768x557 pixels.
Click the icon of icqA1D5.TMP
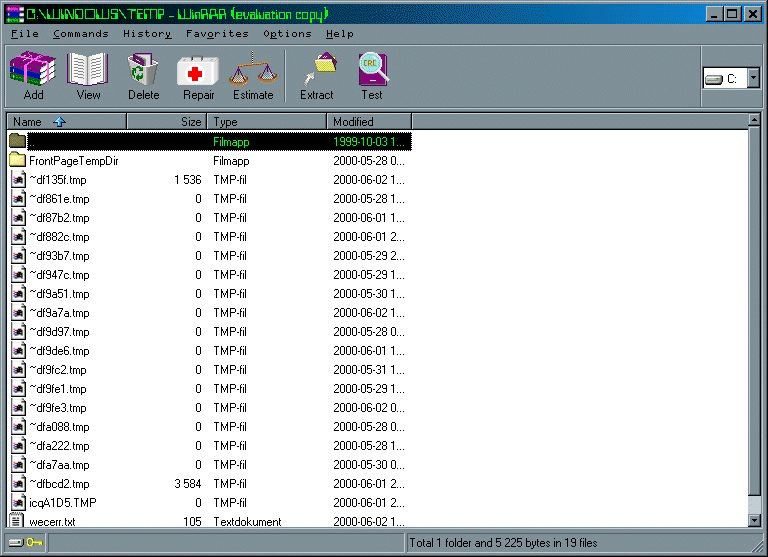(x=18, y=503)
